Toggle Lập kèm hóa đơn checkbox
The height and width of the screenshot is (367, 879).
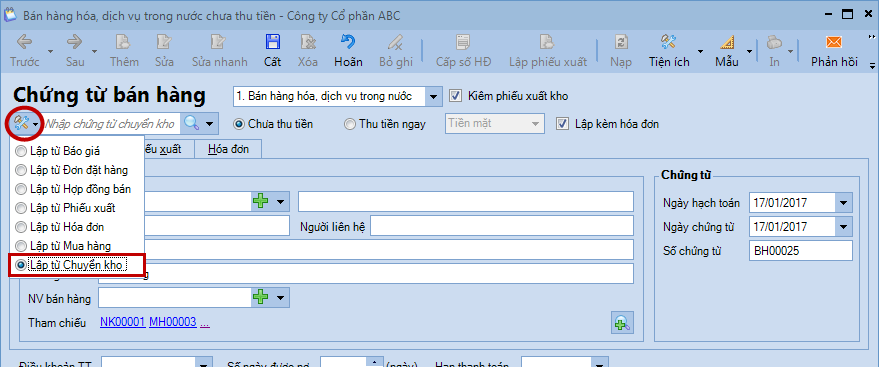point(562,123)
